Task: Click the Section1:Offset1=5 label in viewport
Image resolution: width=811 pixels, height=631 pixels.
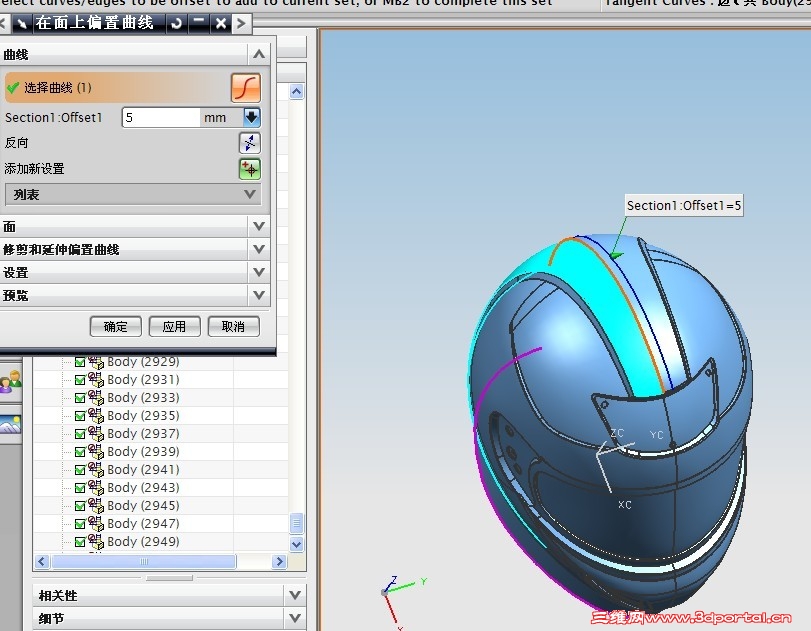Action: (x=684, y=205)
